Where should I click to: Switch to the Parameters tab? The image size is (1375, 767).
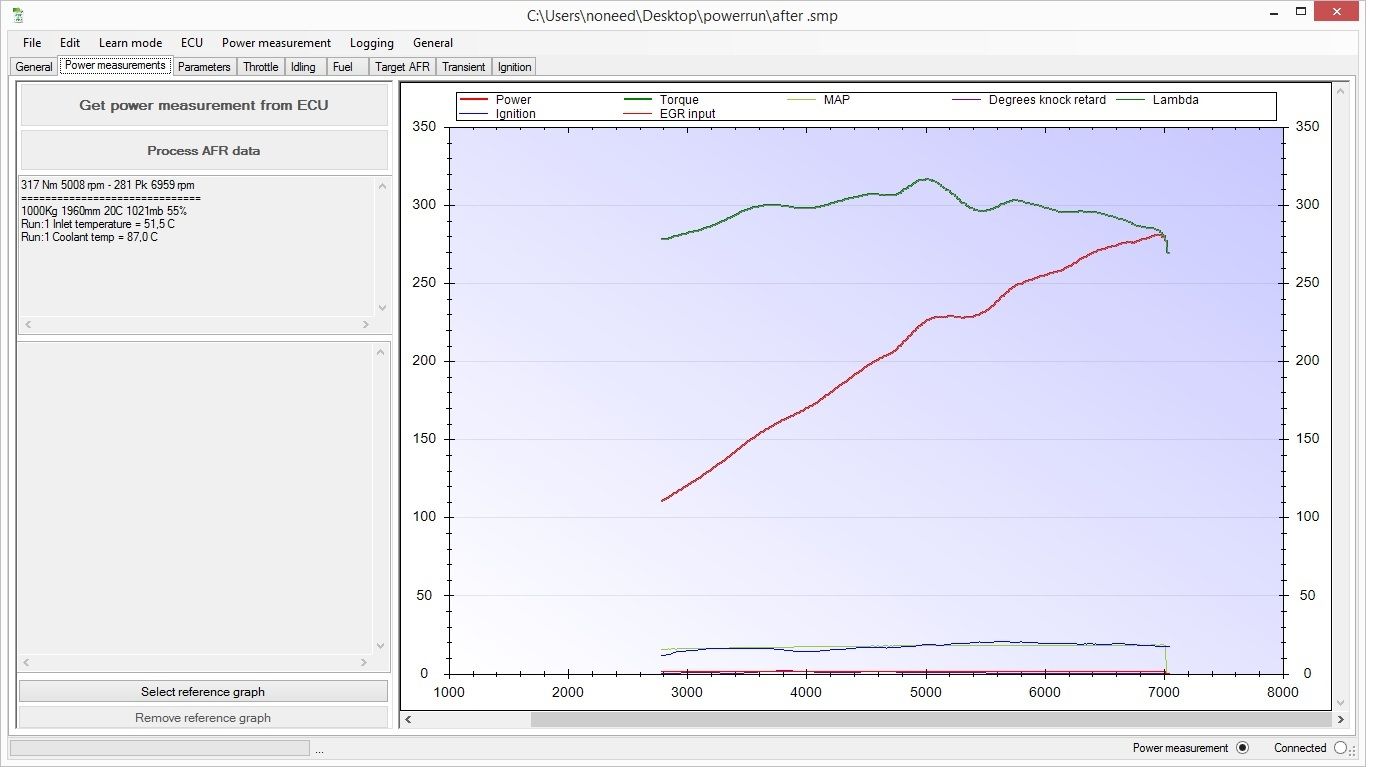(x=204, y=67)
